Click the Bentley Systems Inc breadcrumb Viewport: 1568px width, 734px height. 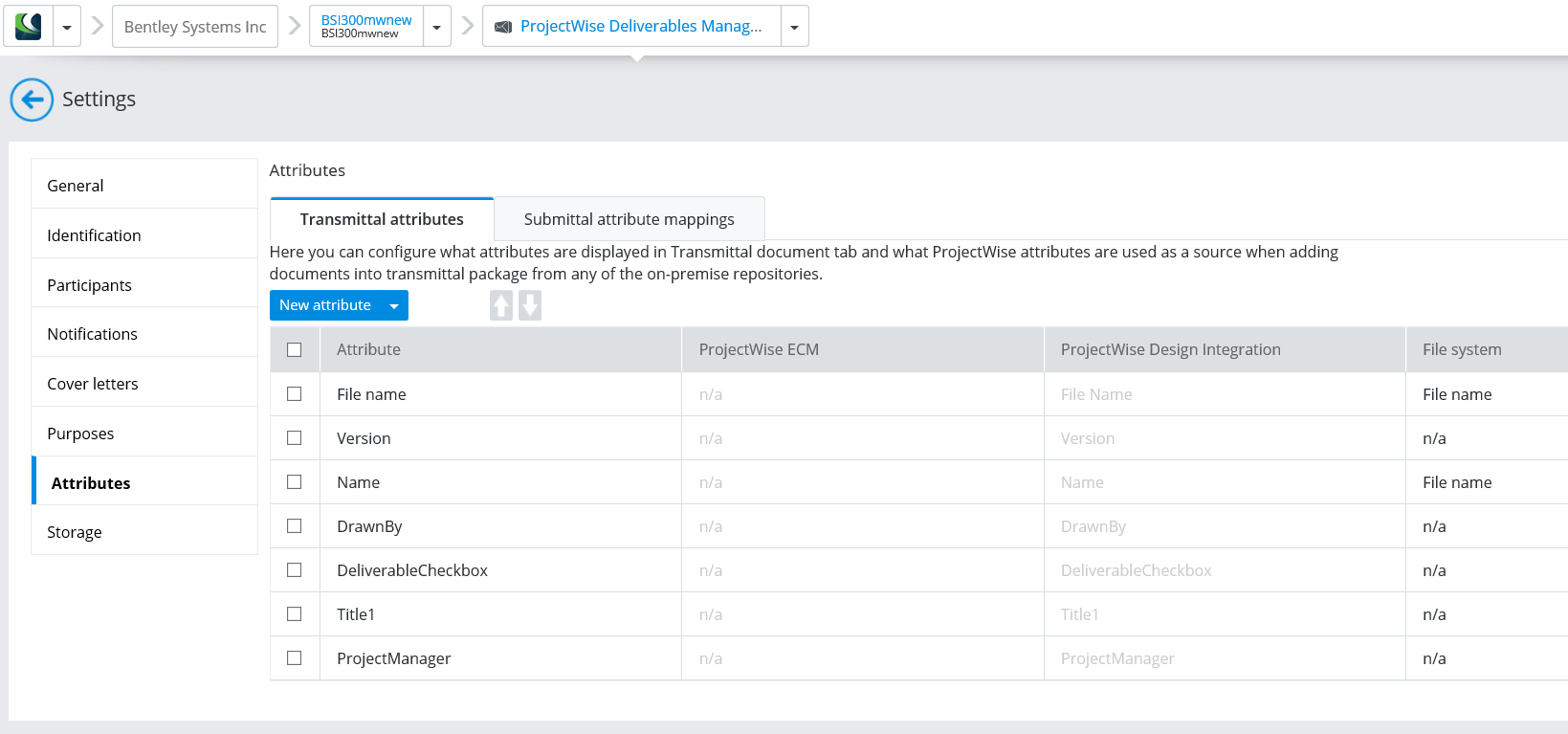click(x=195, y=27)
